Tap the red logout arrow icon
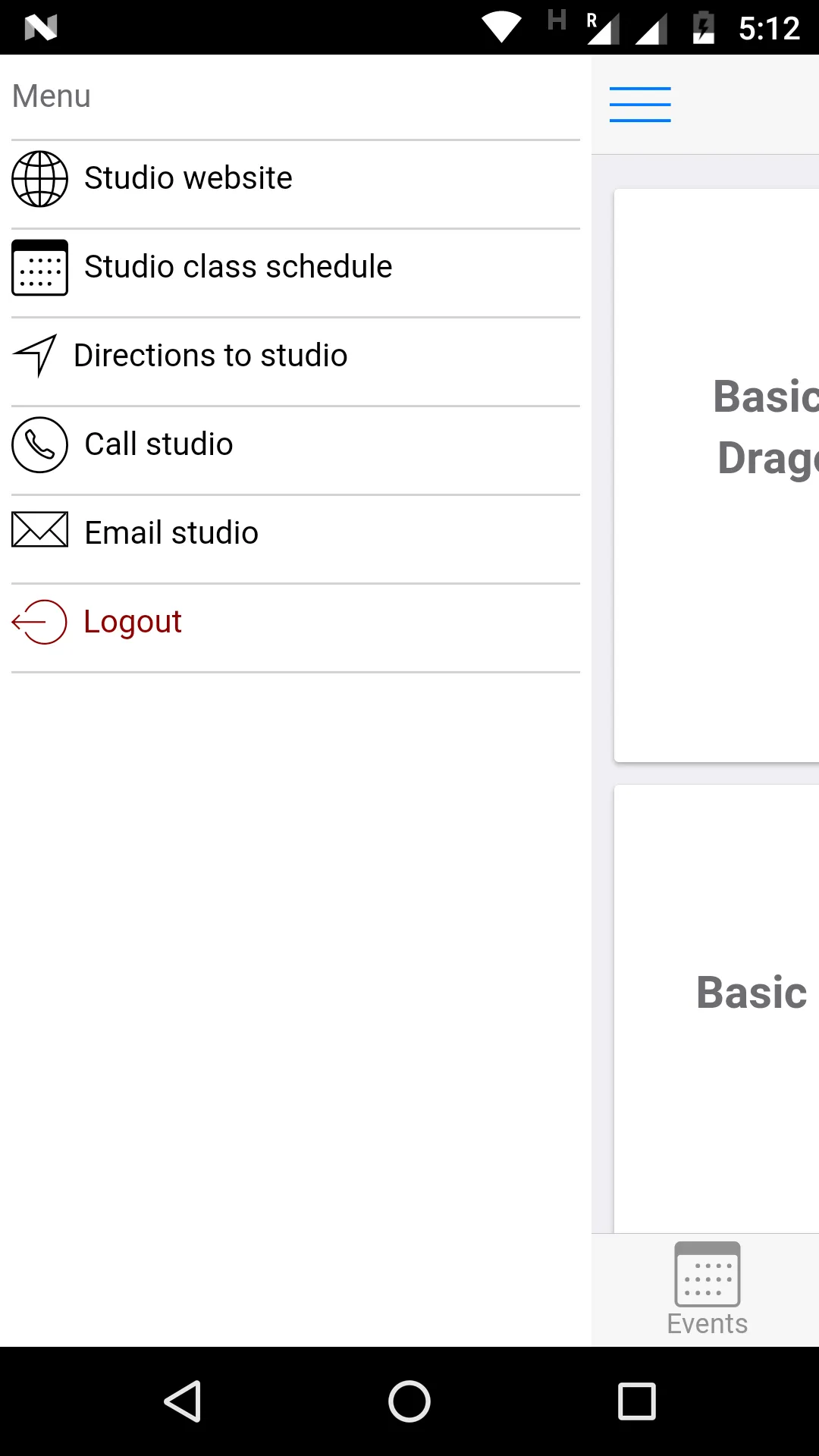Image resolution: width=819 pixels, height=1456 pixels. coord(39,622)
